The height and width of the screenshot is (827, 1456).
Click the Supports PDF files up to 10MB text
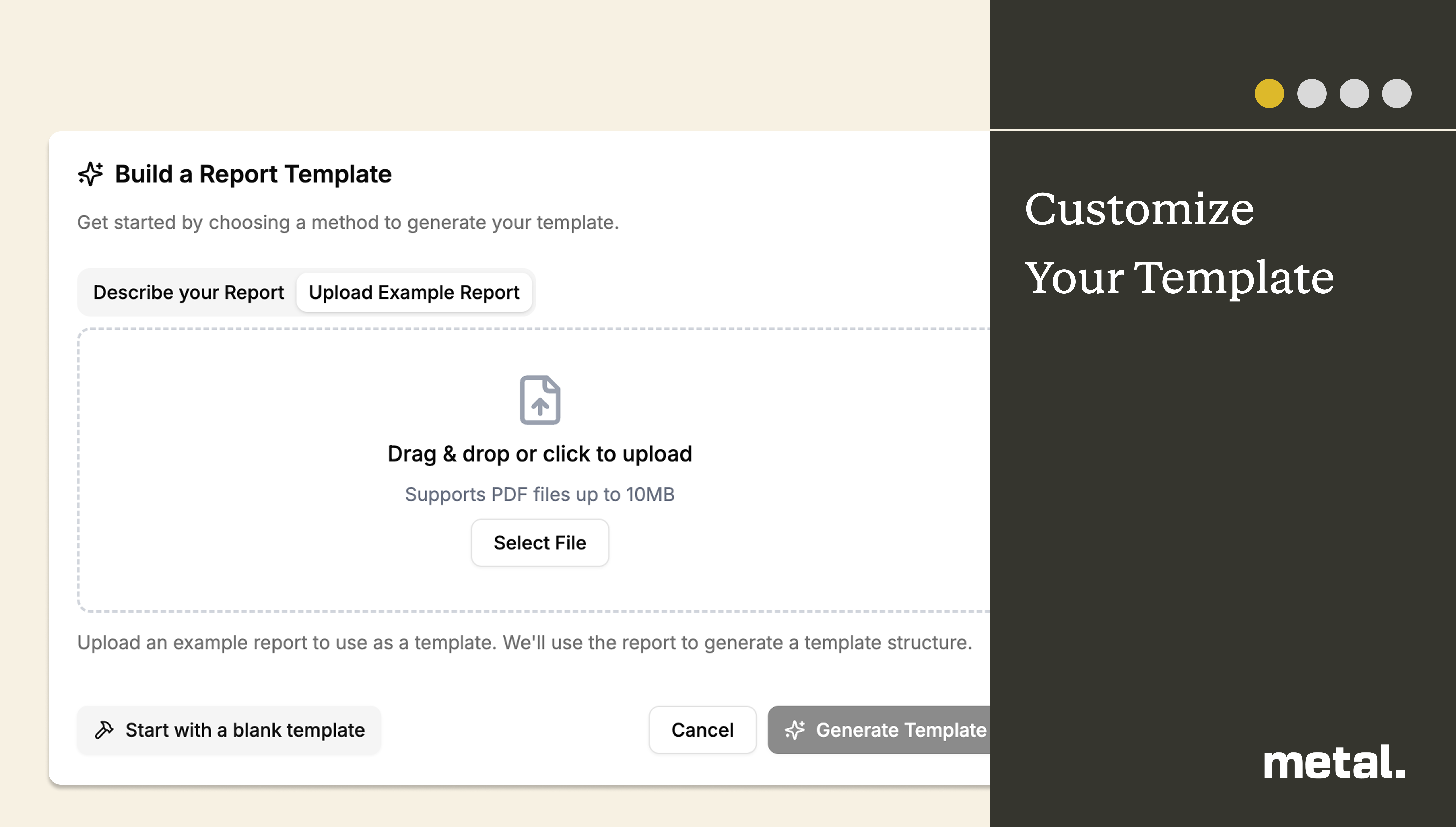click(539, 494)
